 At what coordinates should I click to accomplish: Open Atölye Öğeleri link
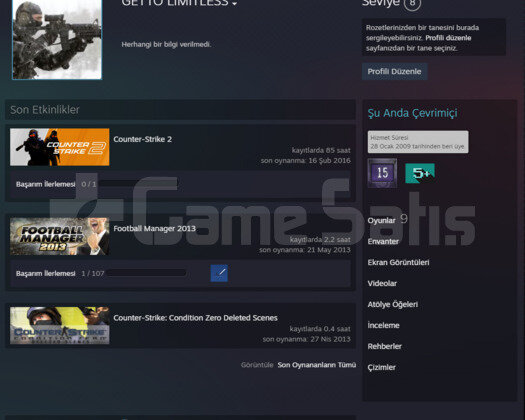(x=393, y=304)
